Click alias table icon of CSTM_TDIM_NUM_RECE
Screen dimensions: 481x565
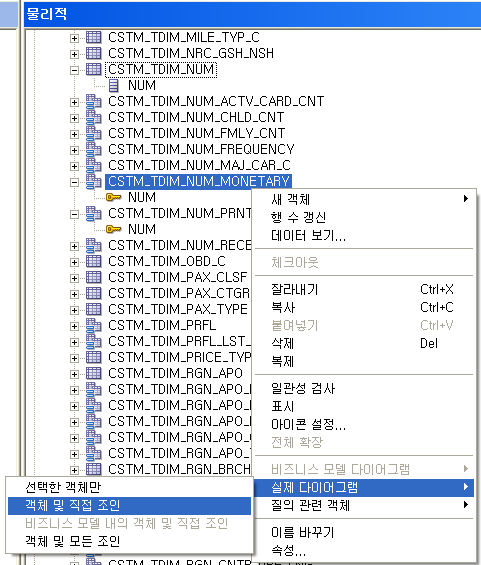pos(94,245)
